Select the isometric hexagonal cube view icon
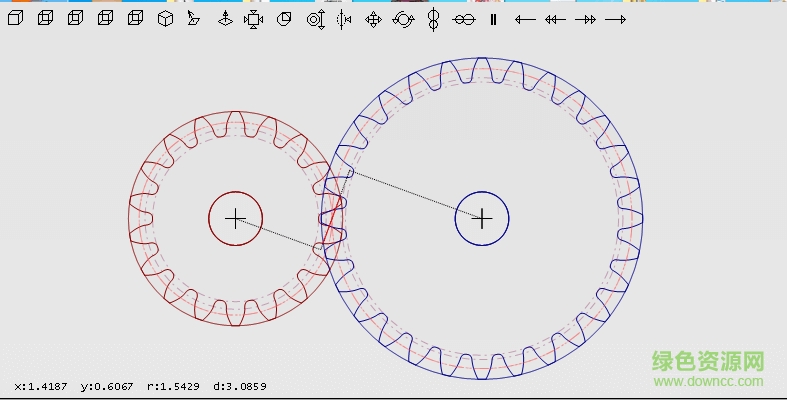Image resolution: width=787 pixels, height=400 pixels. point(165,18)
